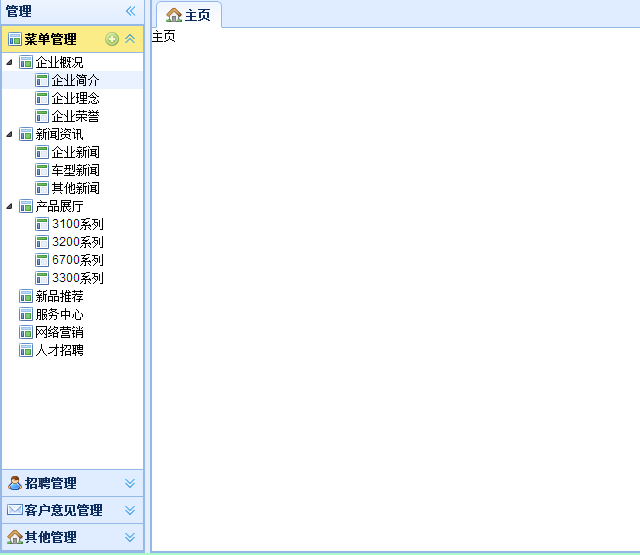Click the icon beside 车型新闻
The image size is (640, 555).
(x=42, y=170)
